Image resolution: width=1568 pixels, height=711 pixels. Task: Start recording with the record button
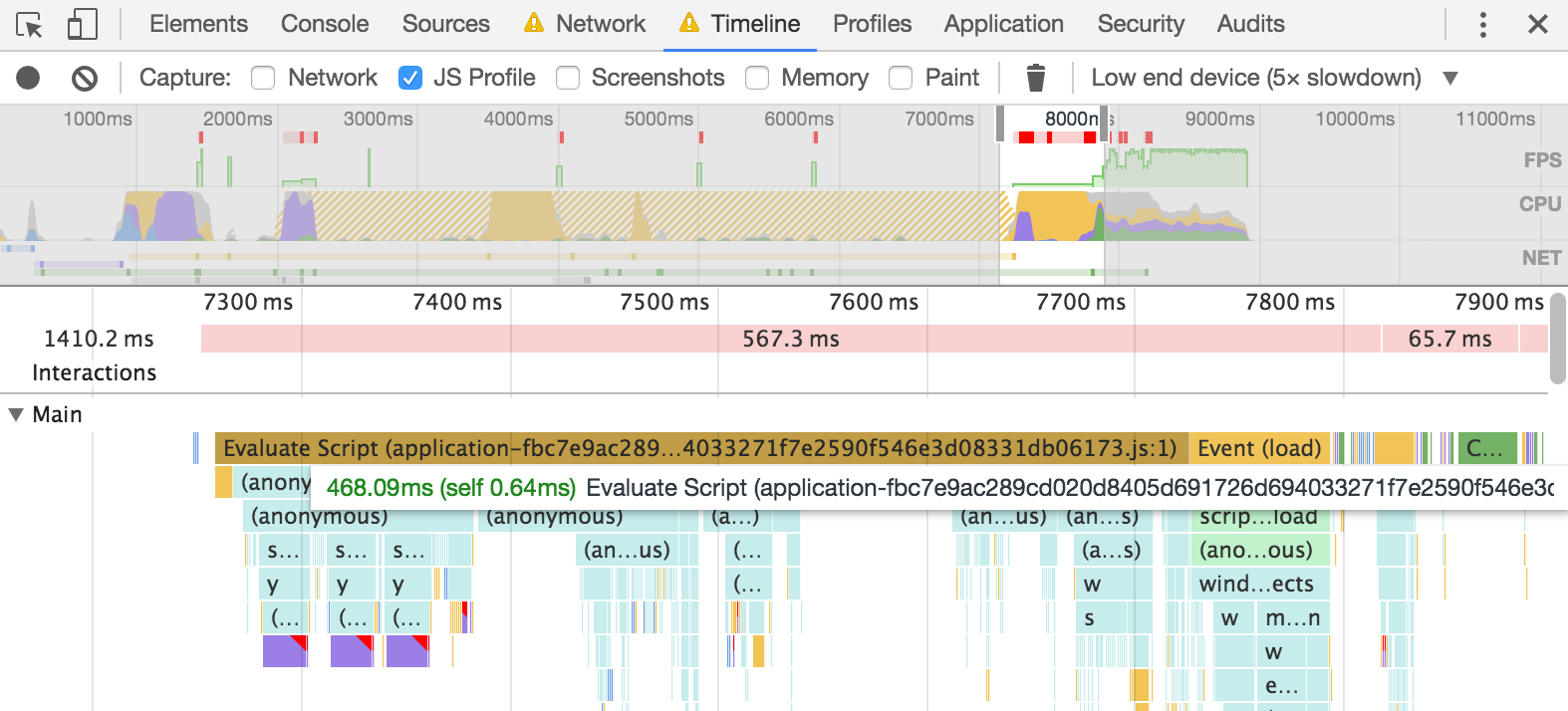click(28, 78)
